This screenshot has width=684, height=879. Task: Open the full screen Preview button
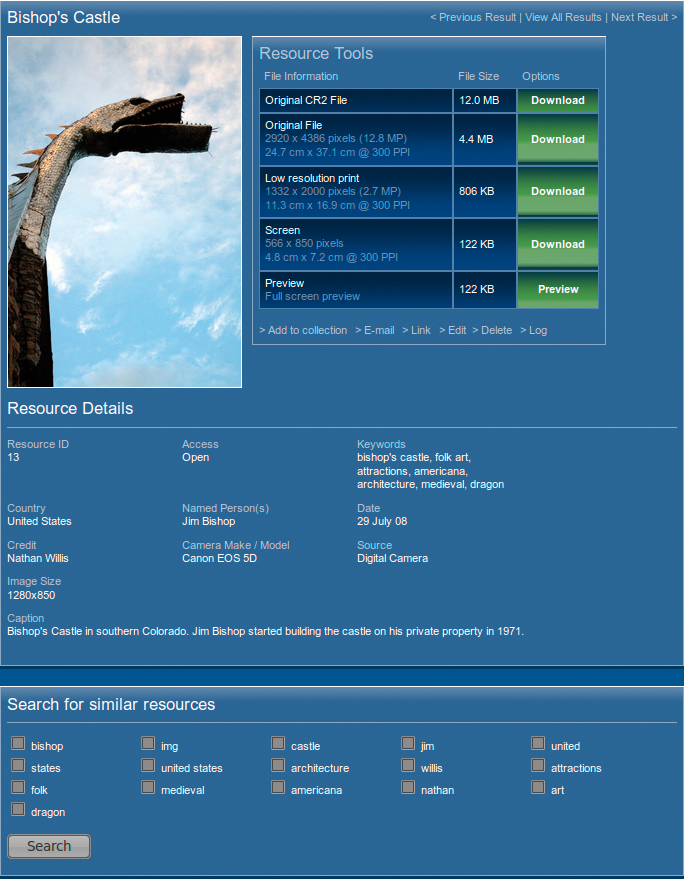[557, 289]
